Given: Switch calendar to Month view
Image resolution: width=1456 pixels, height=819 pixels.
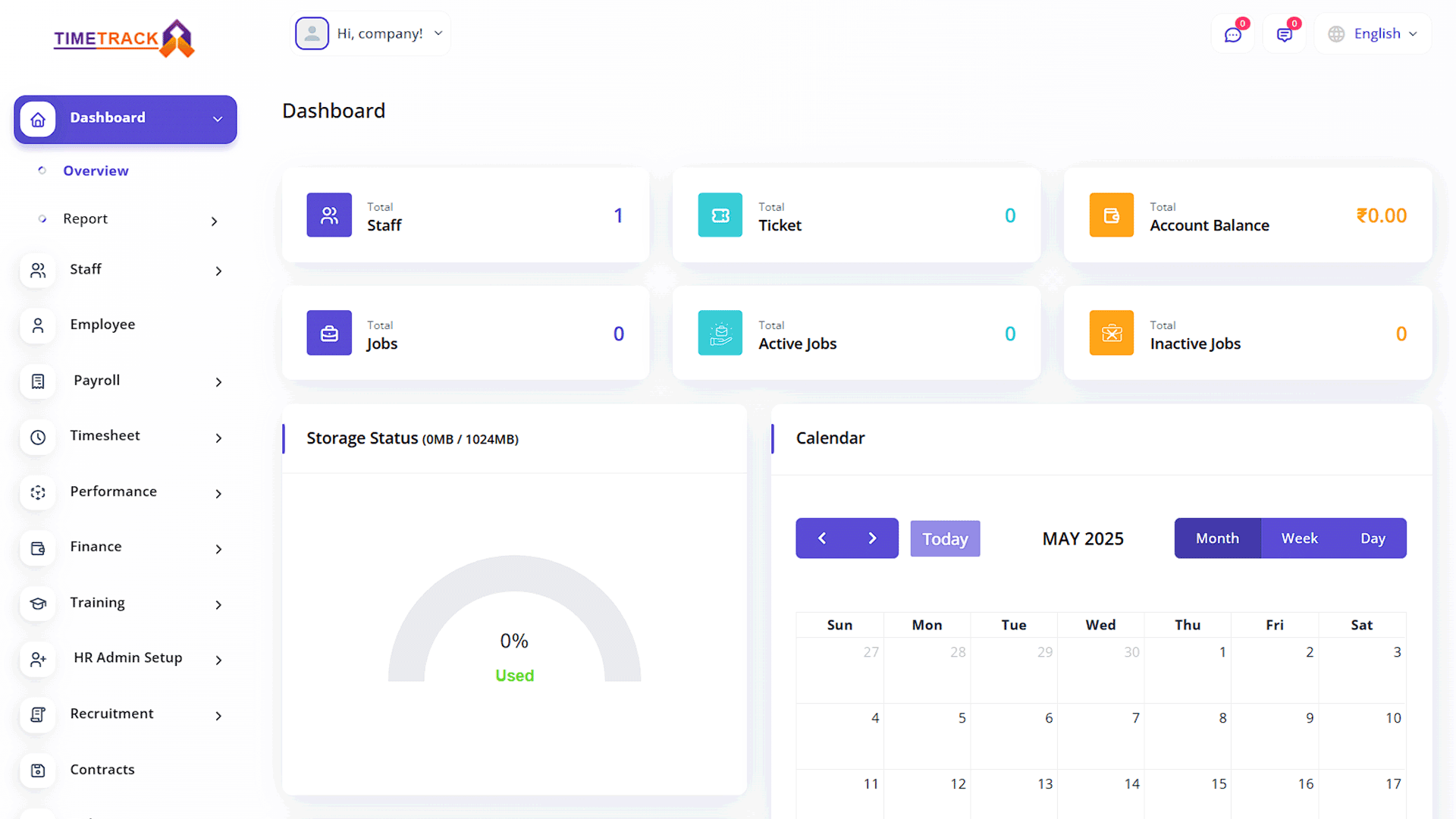Looking at the screenshot, I should [x=1217, y=538].
